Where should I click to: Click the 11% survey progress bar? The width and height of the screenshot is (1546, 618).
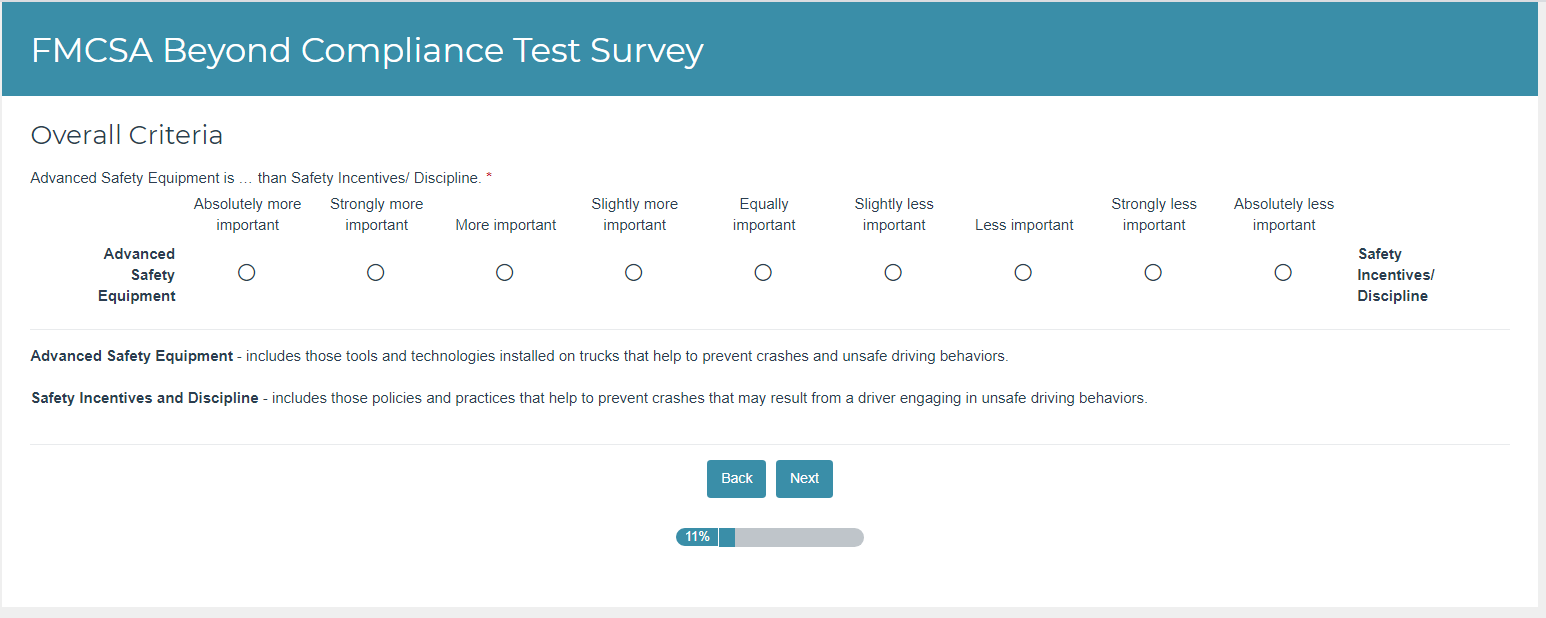pos(769,537)
